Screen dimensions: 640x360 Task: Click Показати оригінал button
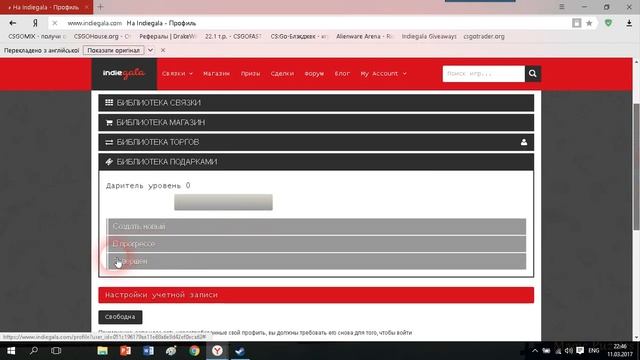[x=113, y=50]
